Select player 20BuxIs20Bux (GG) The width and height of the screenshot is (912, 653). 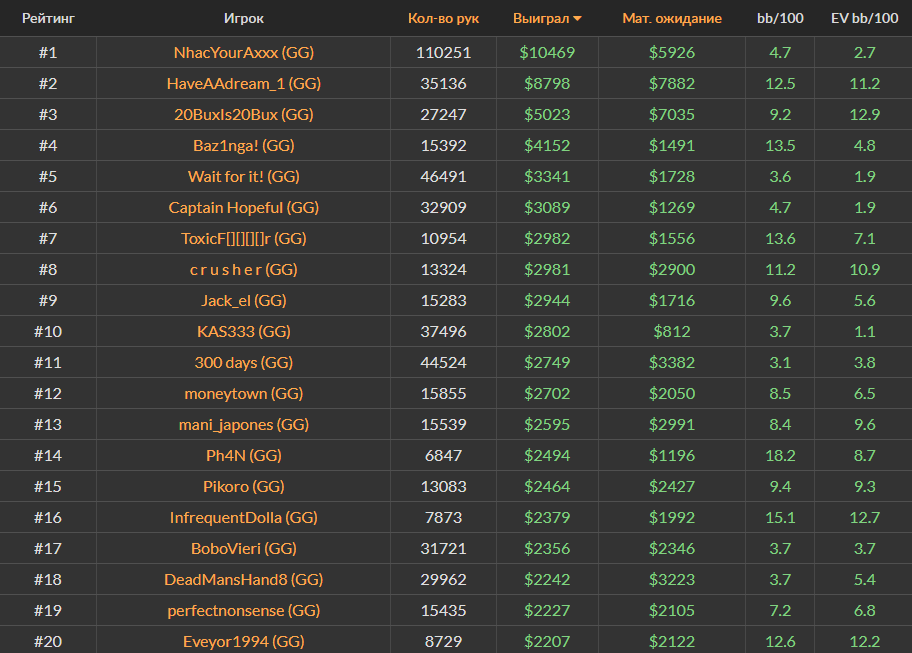point(244,114)
